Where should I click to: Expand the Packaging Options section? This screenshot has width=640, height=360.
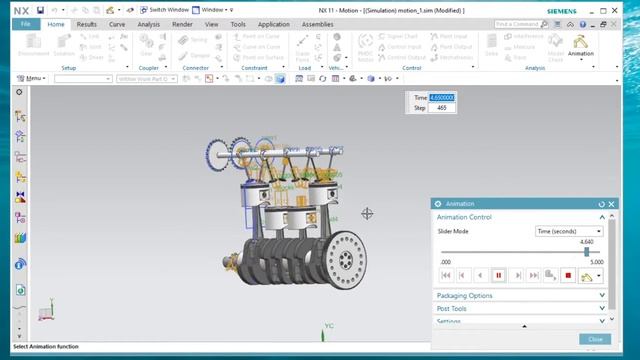[602, 295]
